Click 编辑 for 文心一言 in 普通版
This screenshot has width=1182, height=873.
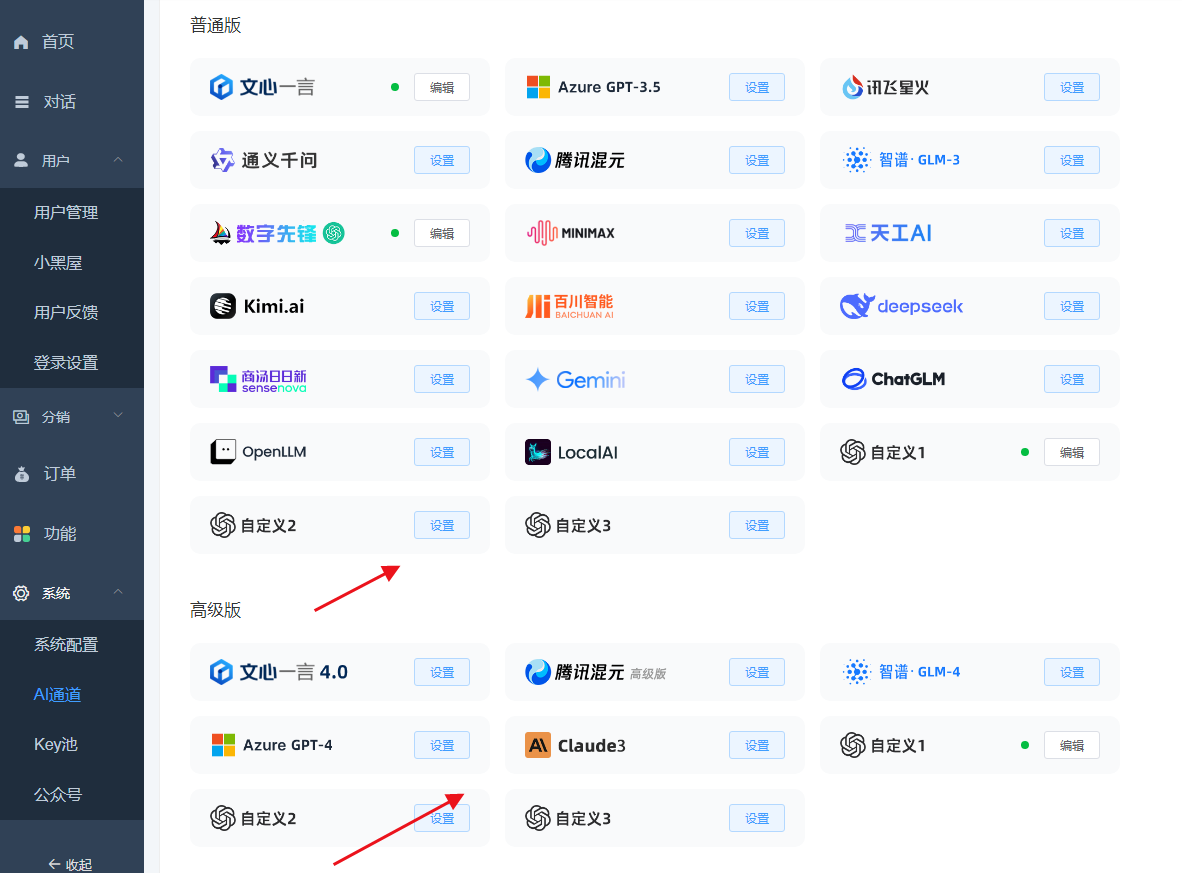(x=442, y=87)
